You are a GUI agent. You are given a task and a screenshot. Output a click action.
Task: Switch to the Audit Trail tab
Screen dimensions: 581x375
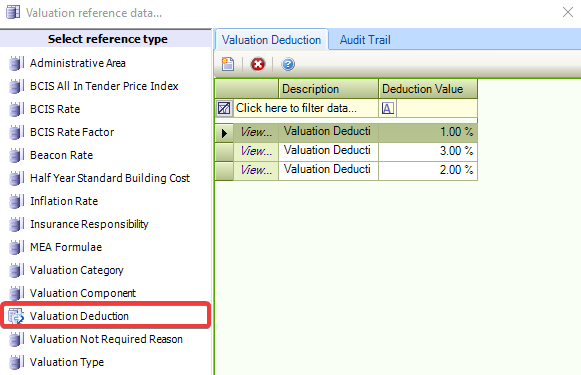click(x=365, y=40)
